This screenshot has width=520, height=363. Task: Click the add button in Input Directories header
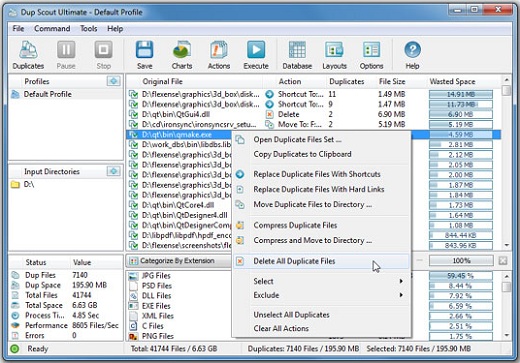[x=114, y=171]
